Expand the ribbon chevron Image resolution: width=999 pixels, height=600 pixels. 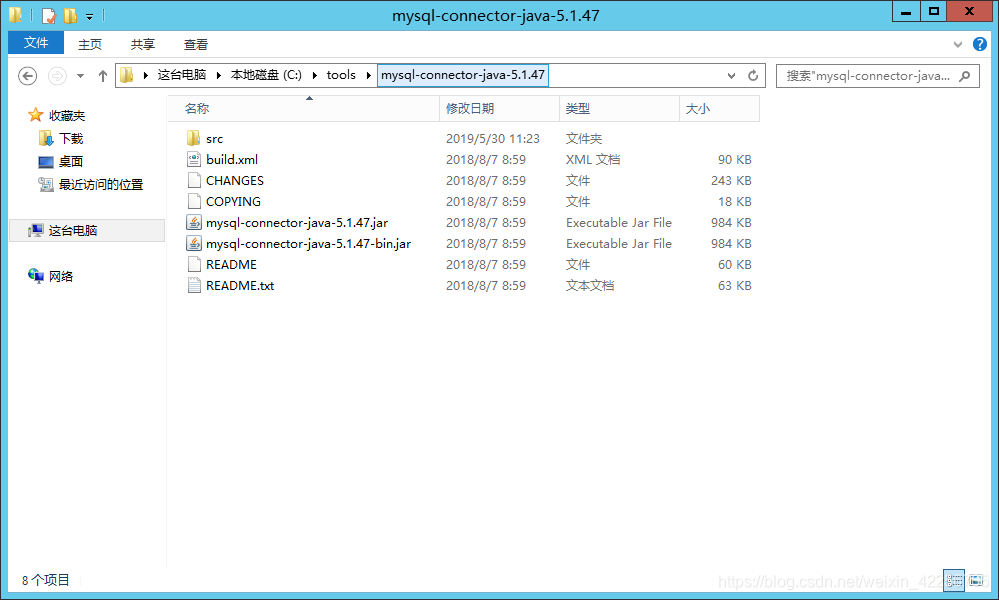tap(958, 44)
